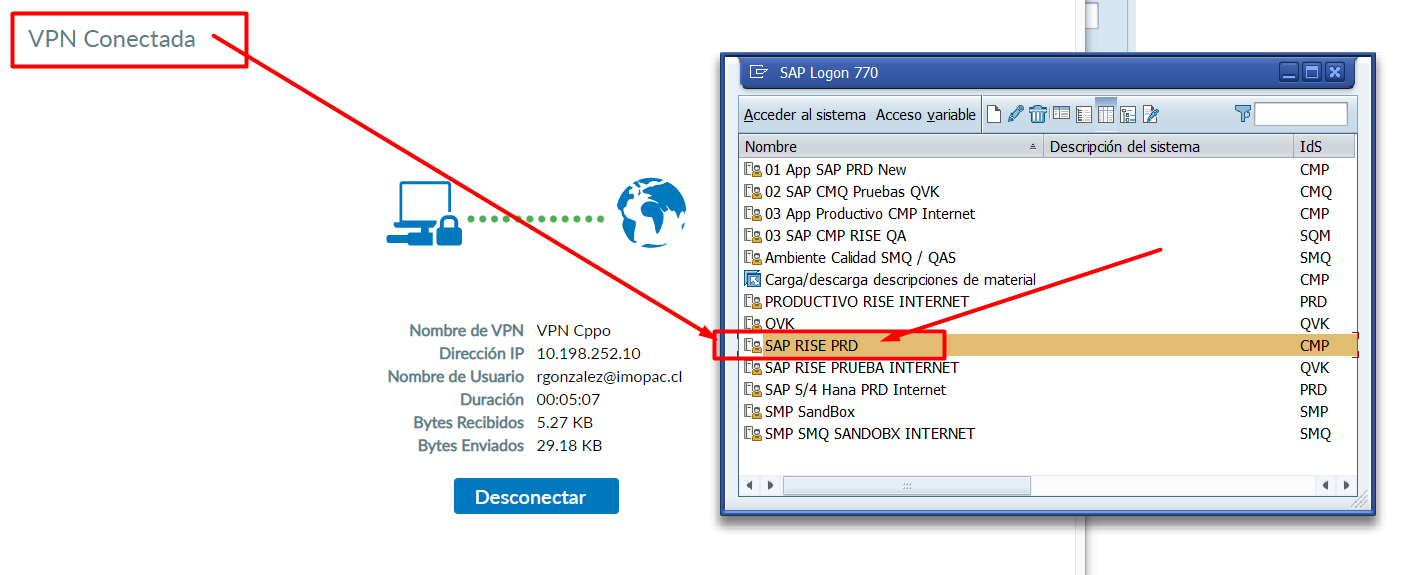Open the SAP Logon title bar menu icon
Screen dimensions: 1421x575
pos(759,72)
